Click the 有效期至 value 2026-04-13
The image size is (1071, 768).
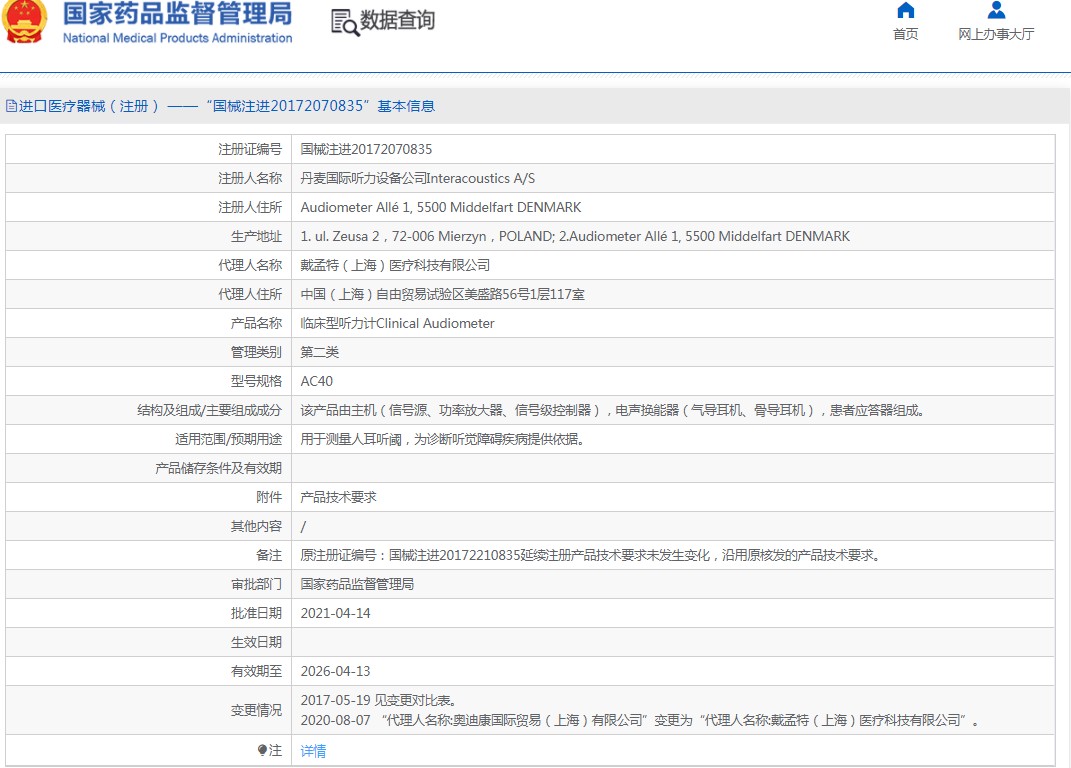pos(335,672)
